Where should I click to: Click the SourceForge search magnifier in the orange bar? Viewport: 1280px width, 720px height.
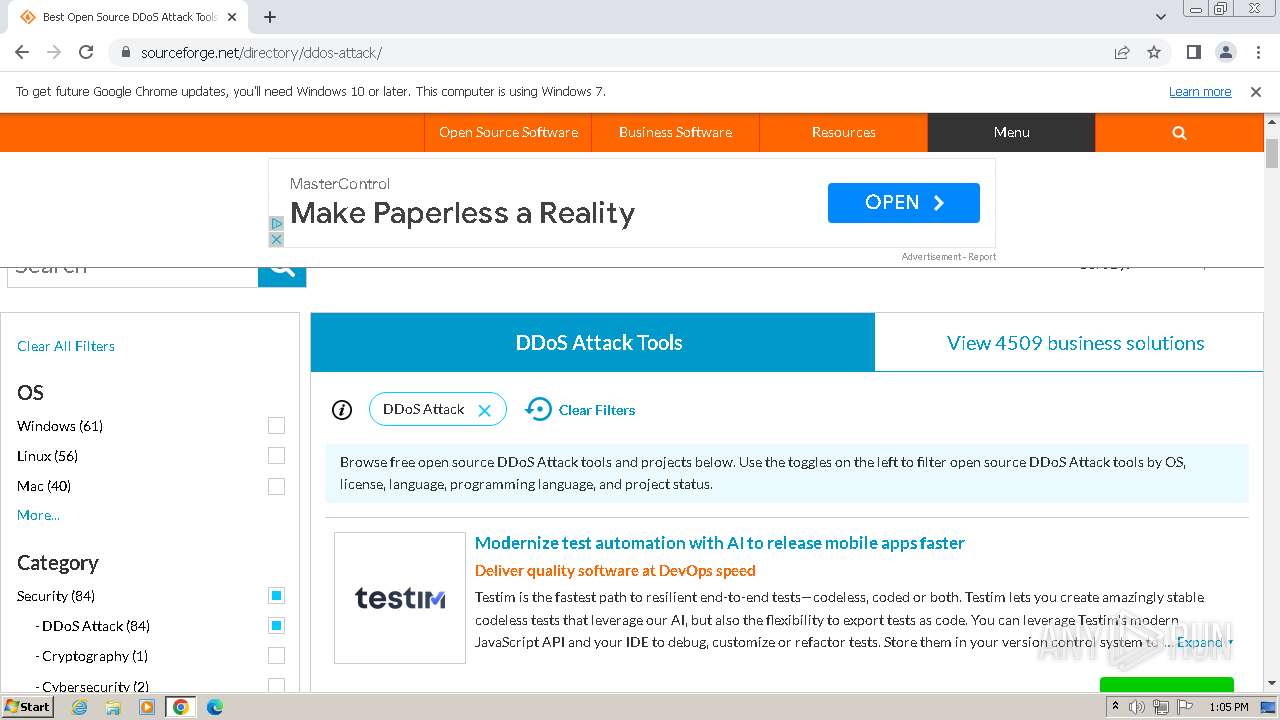(x=1179, y=132)
